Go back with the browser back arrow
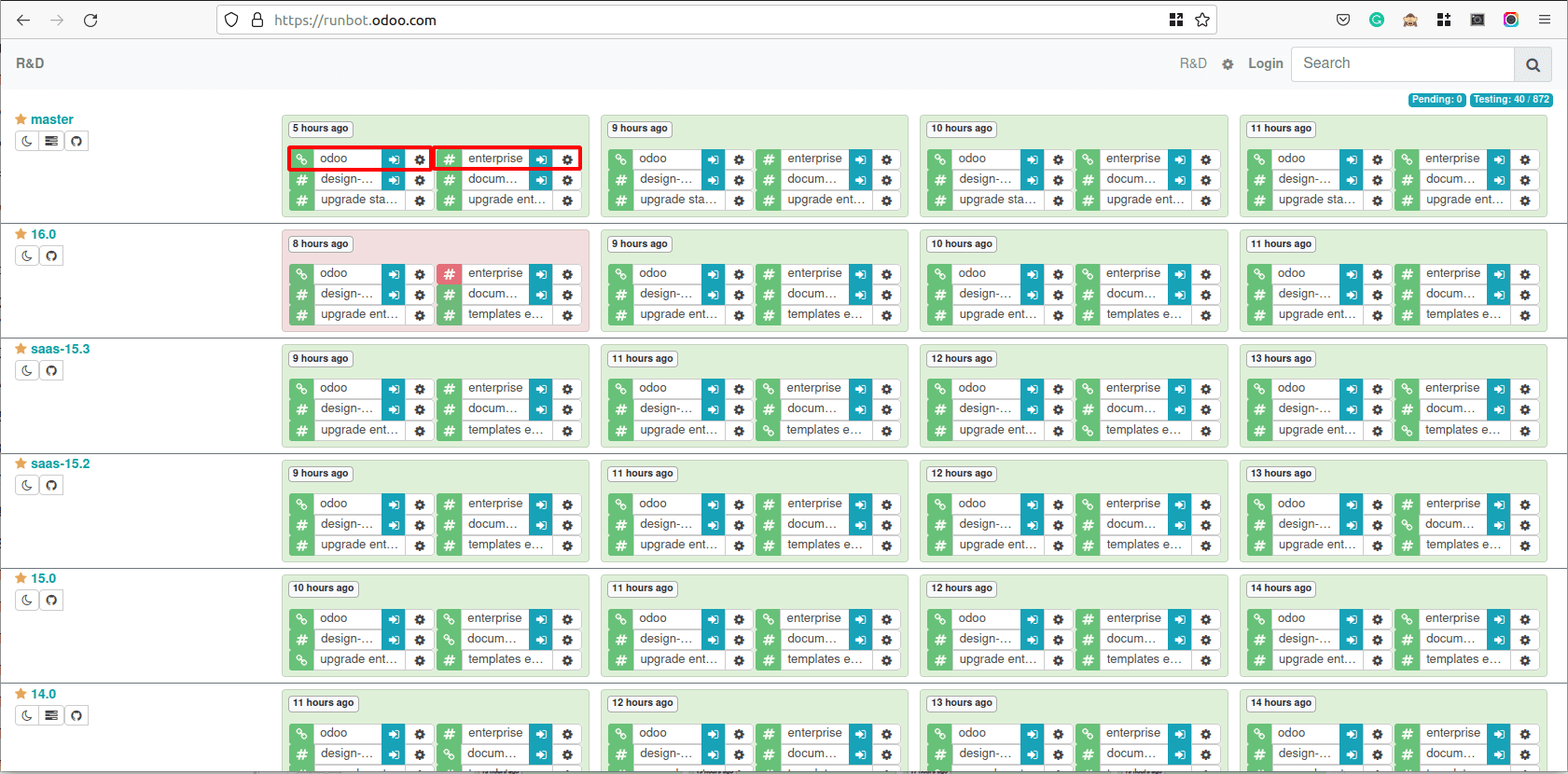This screenshot has height=774, width=1568. pyautogui.click(x=23, y=20)
